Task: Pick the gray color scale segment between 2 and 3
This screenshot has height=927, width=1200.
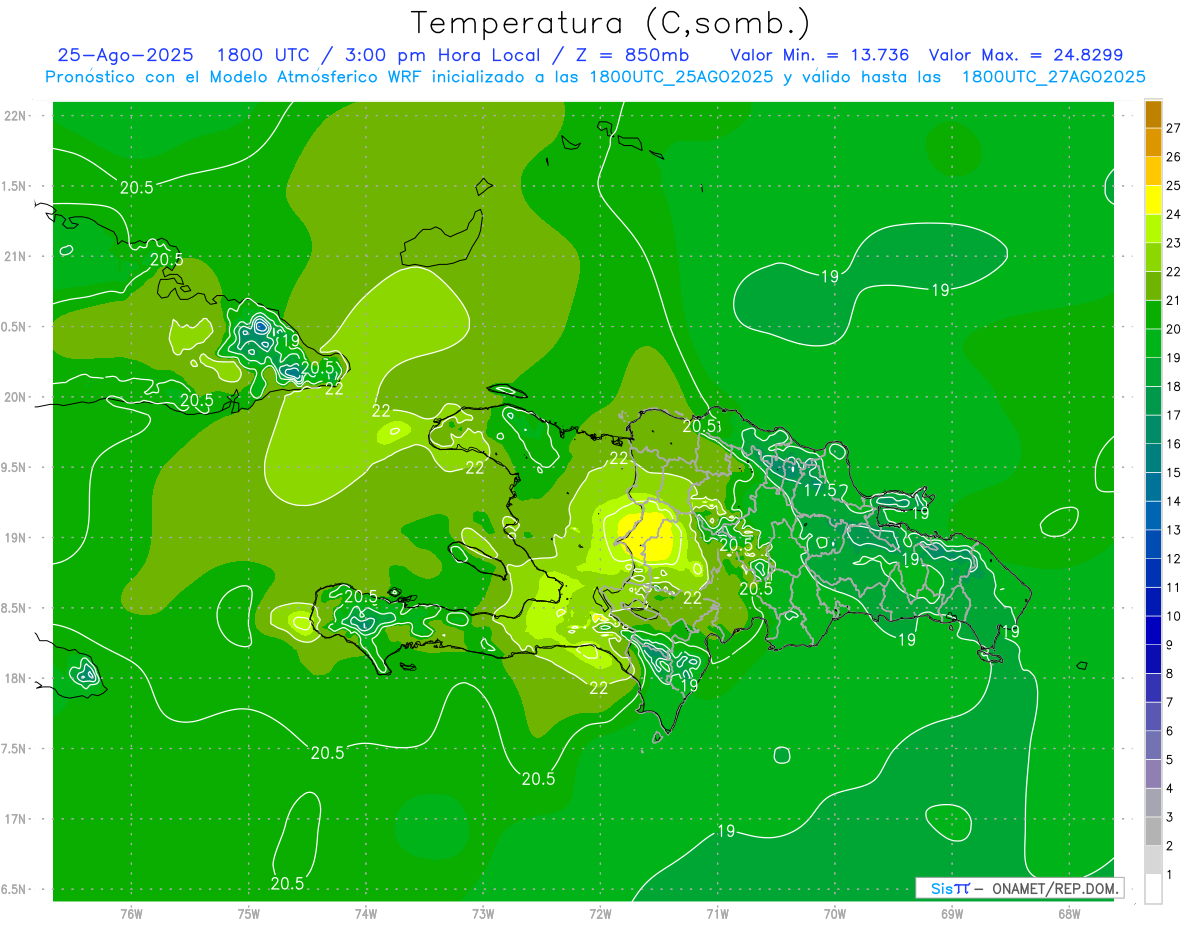Action: [1153, 831]
